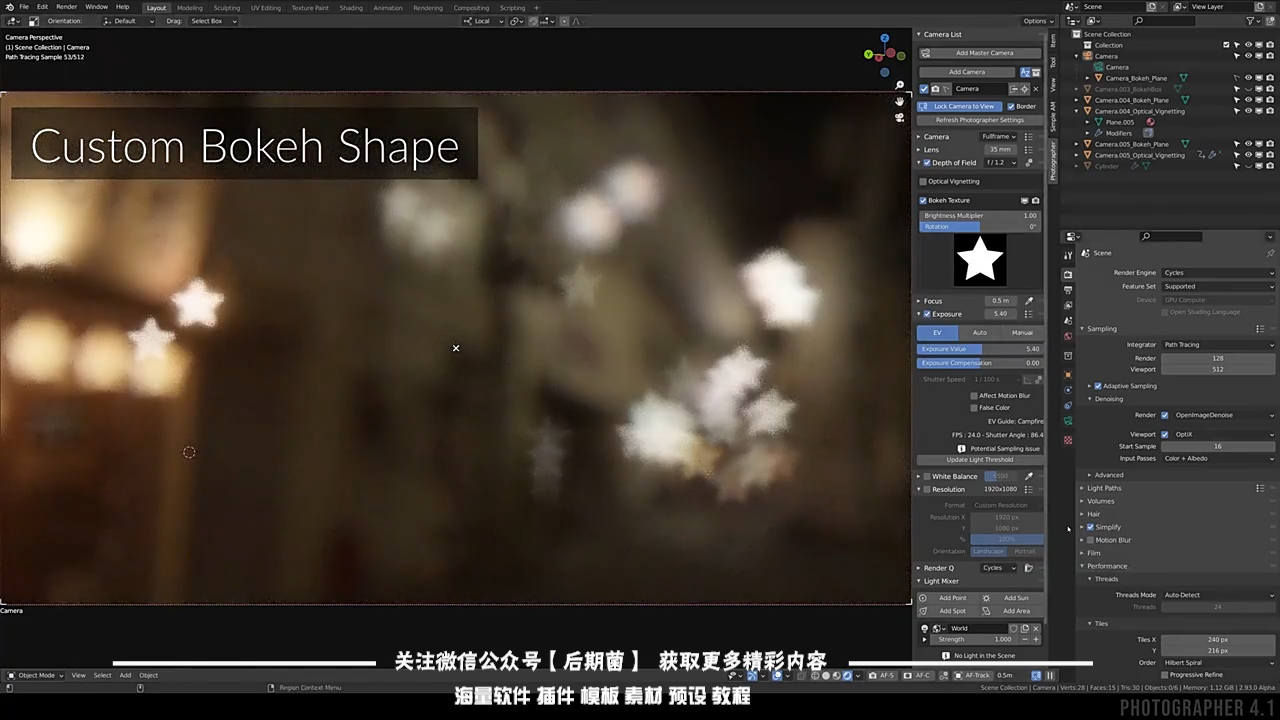Open Threads Mode Auto-Detect dropdown

pos(1218,595)
